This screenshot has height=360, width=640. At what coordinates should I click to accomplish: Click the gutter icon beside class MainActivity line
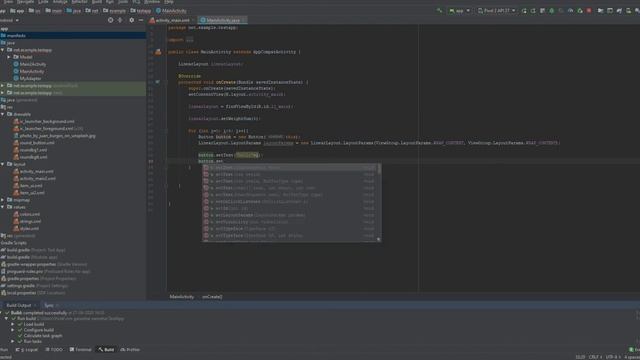(158, 52)
